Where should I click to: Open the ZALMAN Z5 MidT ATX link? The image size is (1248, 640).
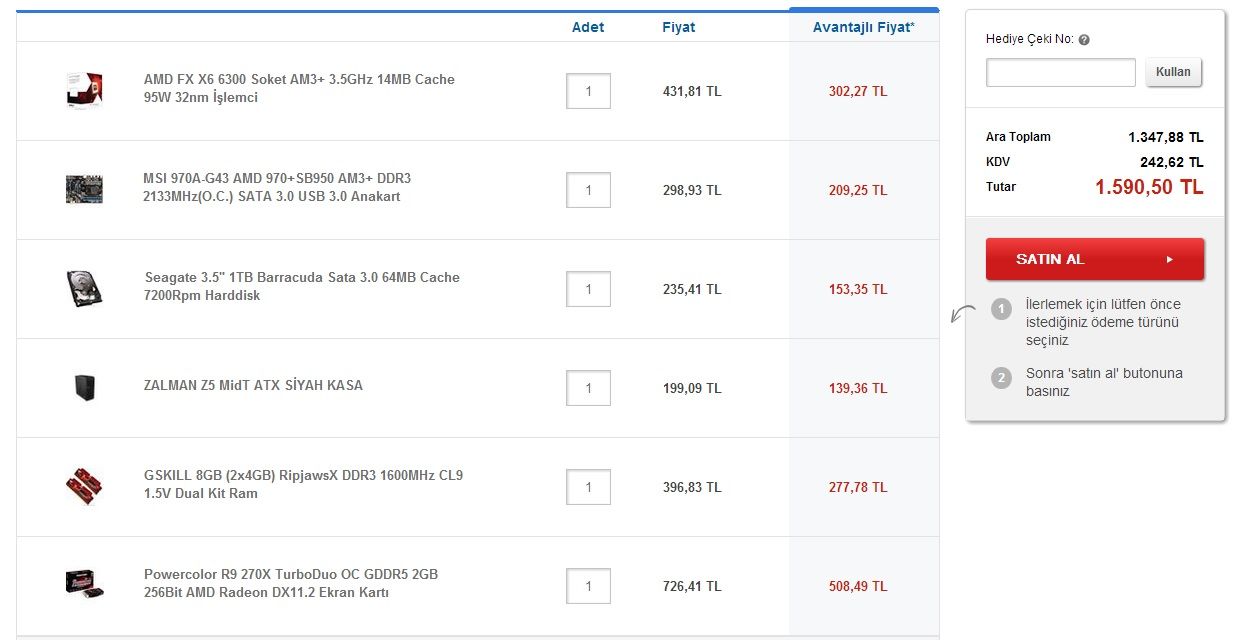point(253,385)
